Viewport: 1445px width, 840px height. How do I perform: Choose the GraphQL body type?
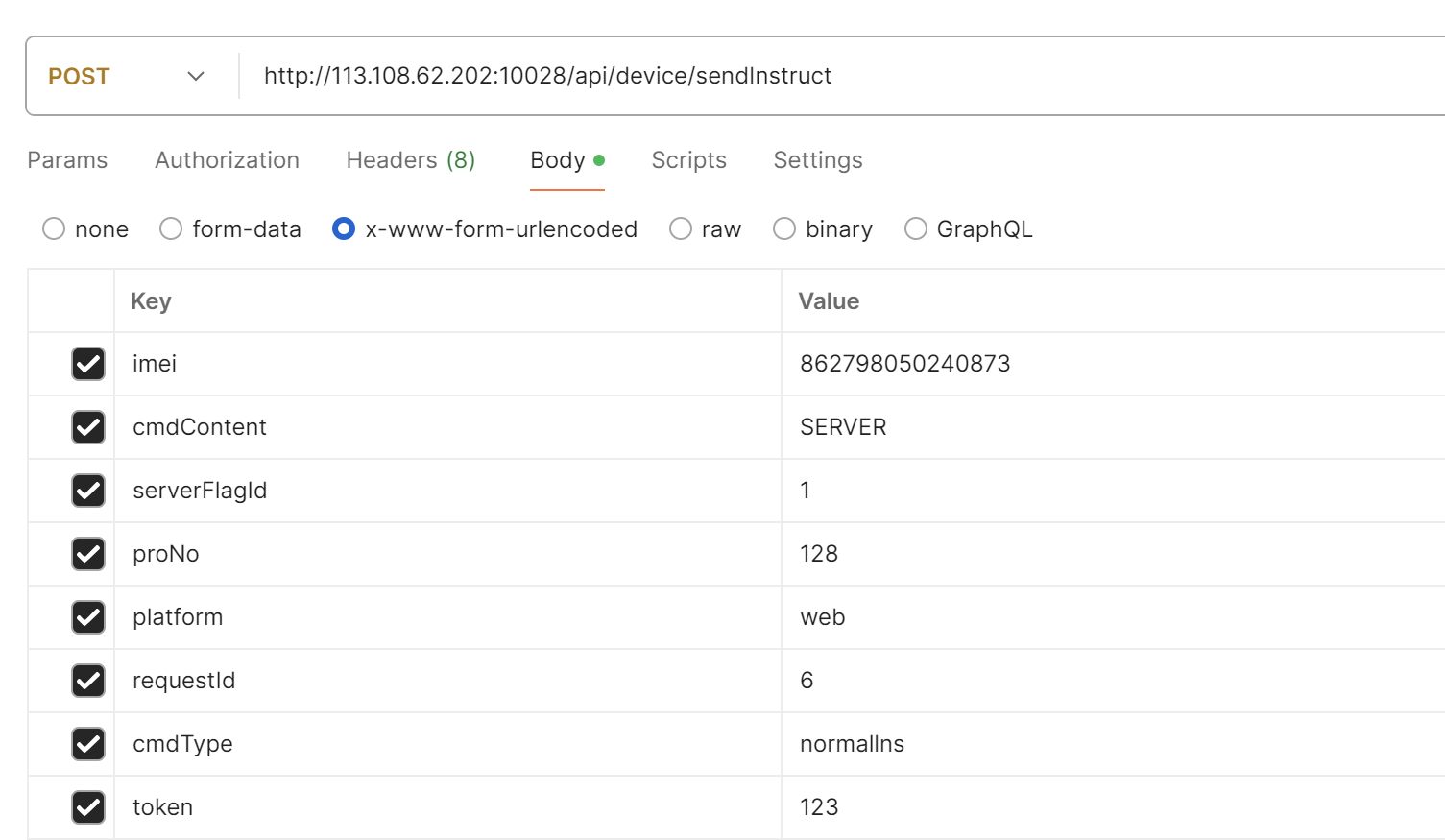(x=916, y=229)
